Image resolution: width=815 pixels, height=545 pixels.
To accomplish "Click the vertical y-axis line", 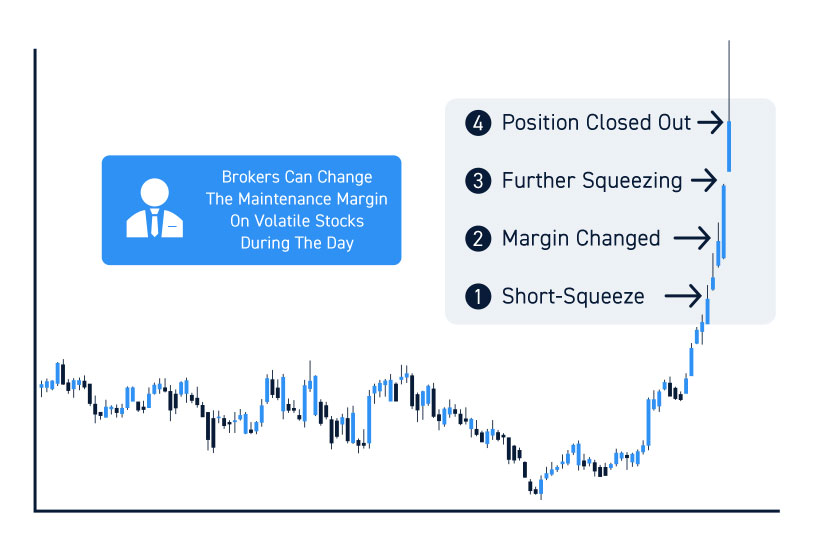I will (x=35, y=281).
